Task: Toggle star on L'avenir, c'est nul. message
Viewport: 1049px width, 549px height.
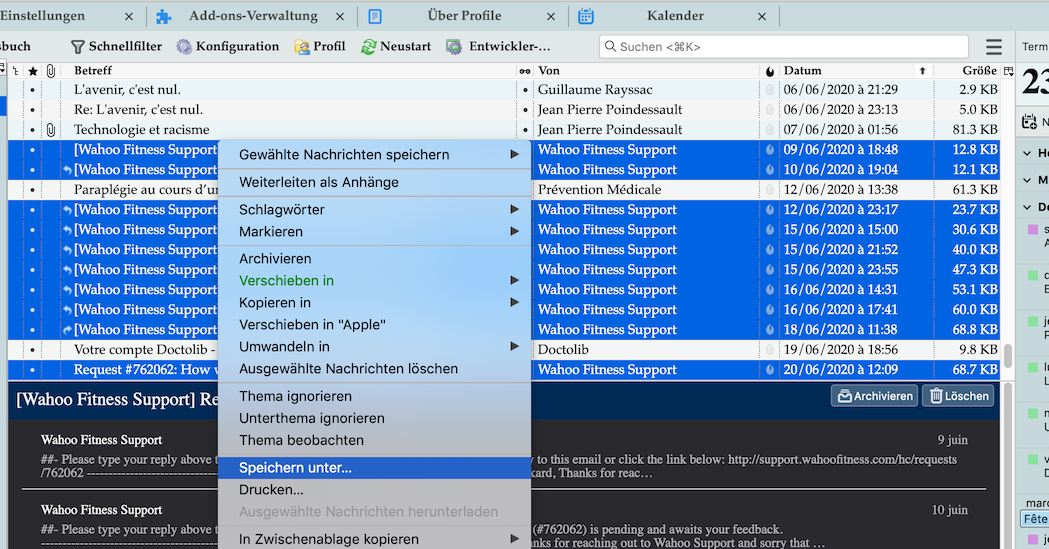Action: (x=32, y=90)
